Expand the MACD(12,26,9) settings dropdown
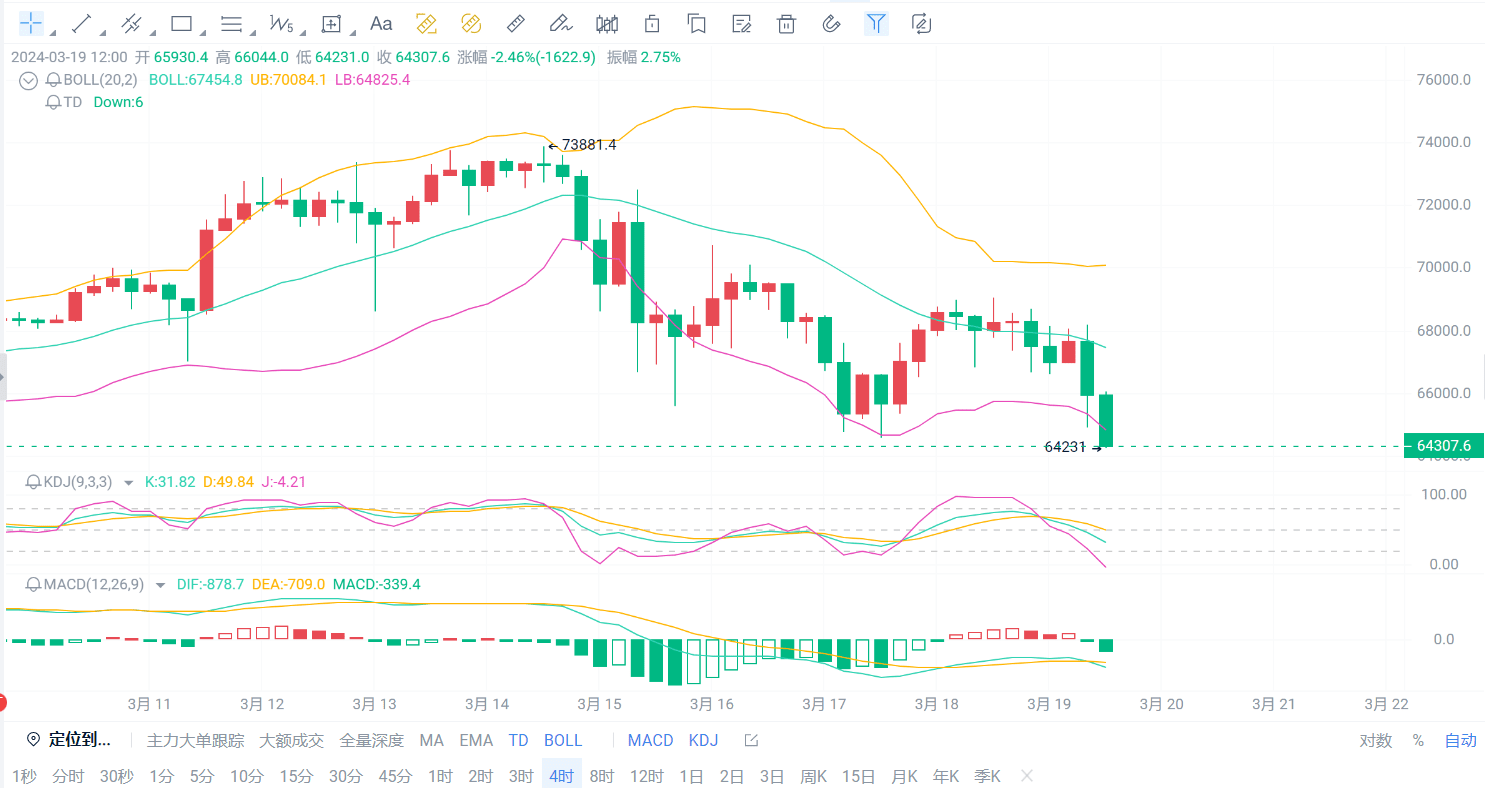This screenshot has width=1485, height=788. click(x=160, y=584)
